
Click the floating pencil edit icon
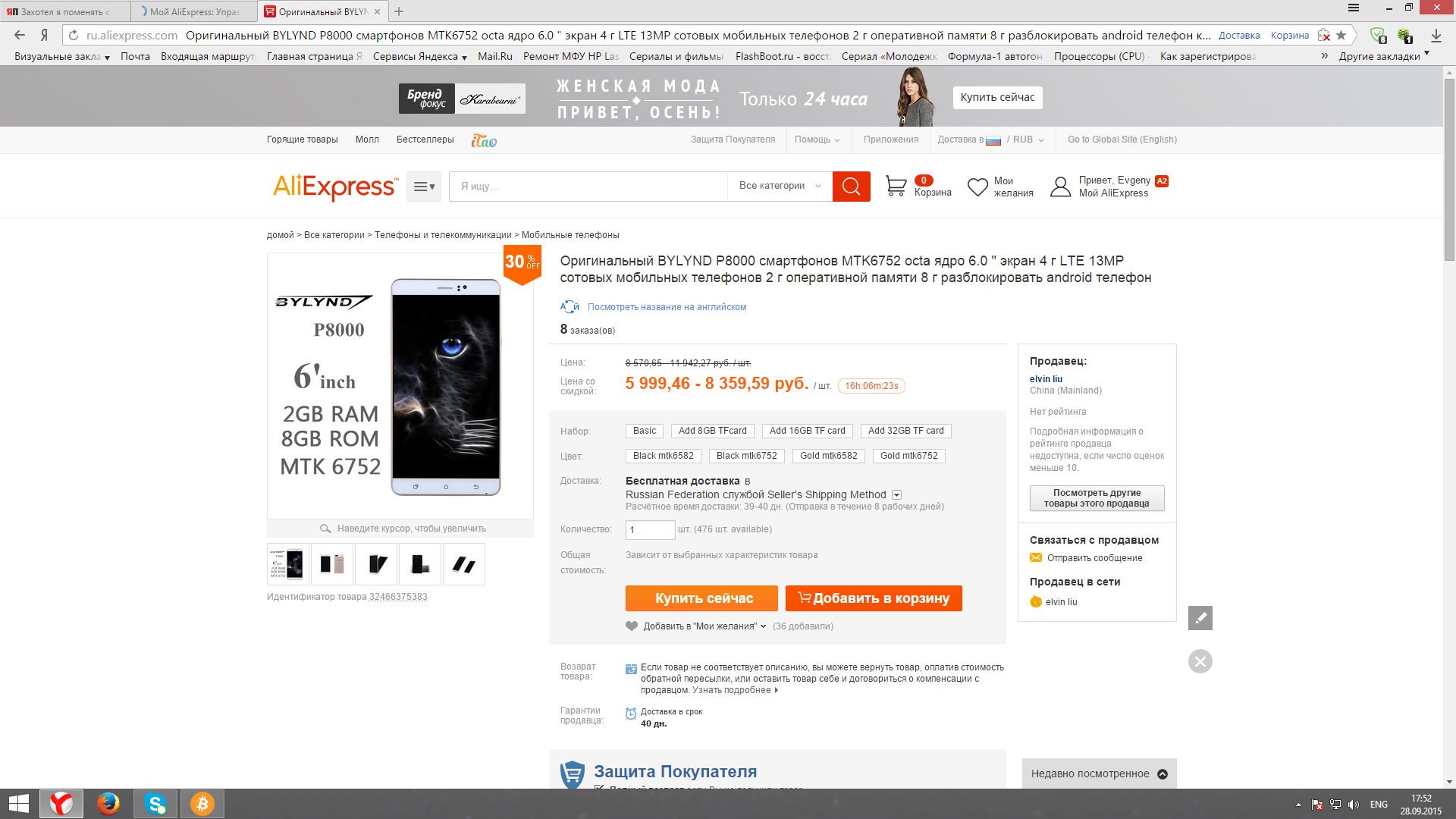point(1200,618)
